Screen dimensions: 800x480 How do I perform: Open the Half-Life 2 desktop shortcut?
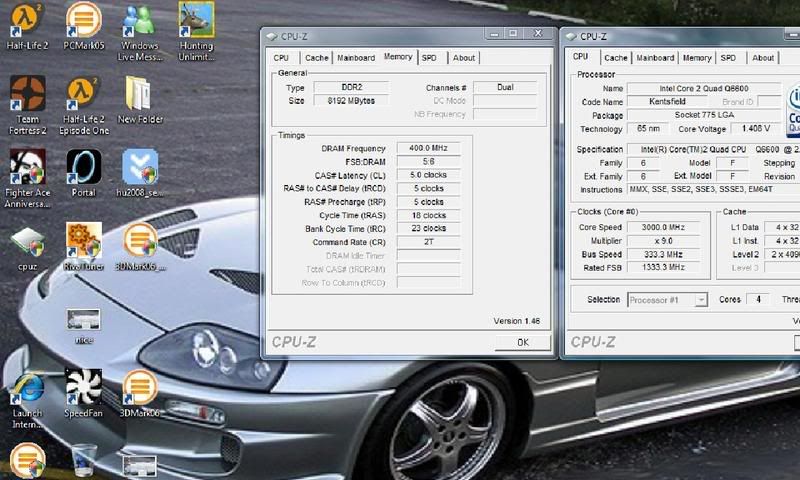pyautogui.click(x=27, y=26)
